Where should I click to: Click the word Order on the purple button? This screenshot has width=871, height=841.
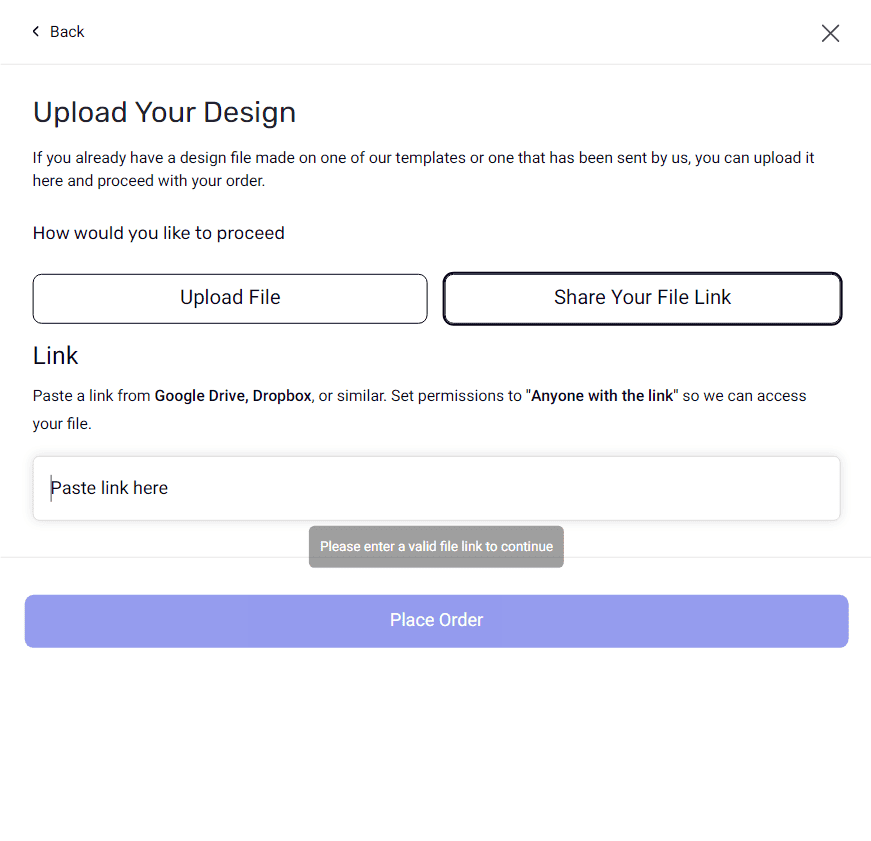point(458,620)
